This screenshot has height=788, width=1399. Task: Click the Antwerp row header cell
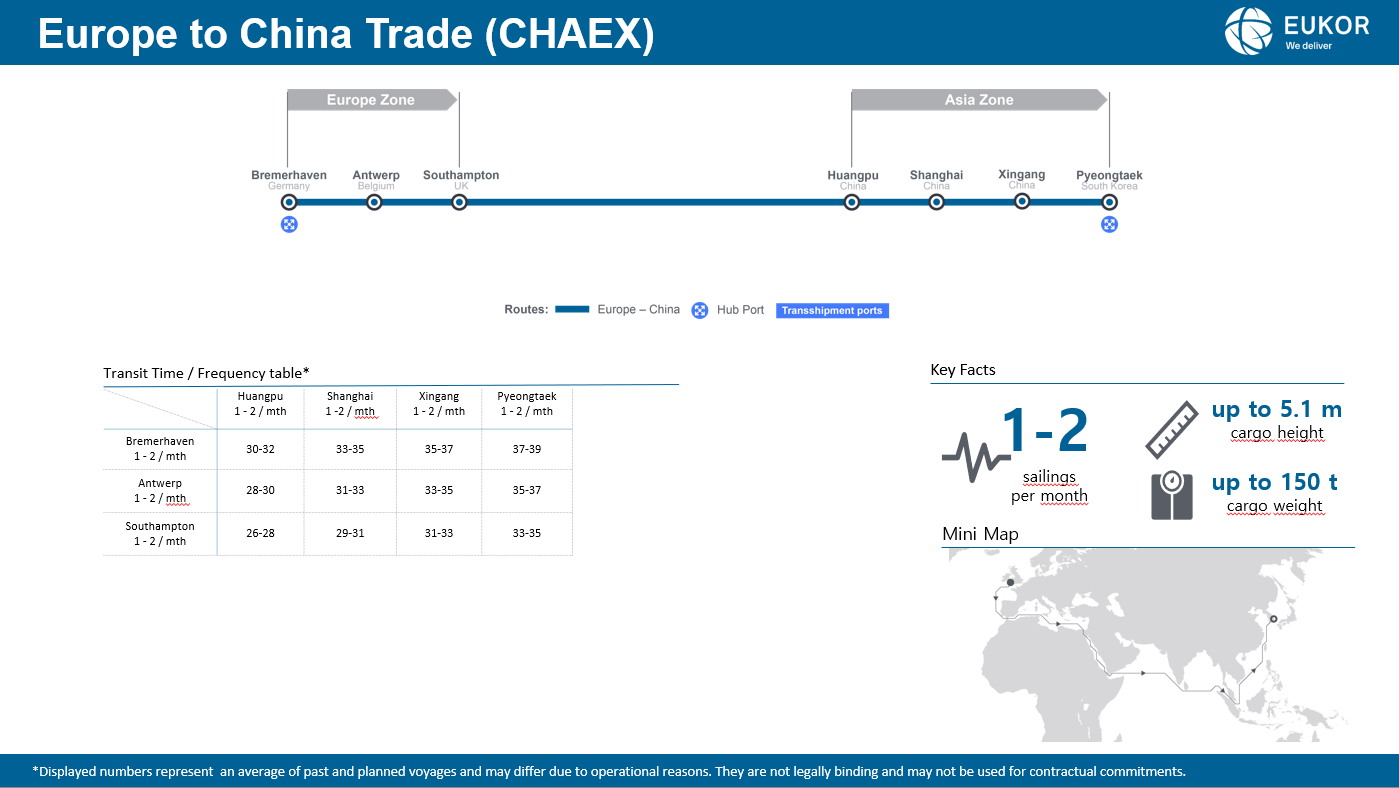pos(160,491)
